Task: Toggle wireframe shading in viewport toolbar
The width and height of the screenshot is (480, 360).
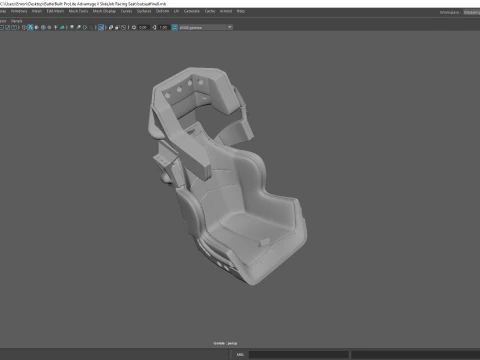Action: (x=24, y=27)
